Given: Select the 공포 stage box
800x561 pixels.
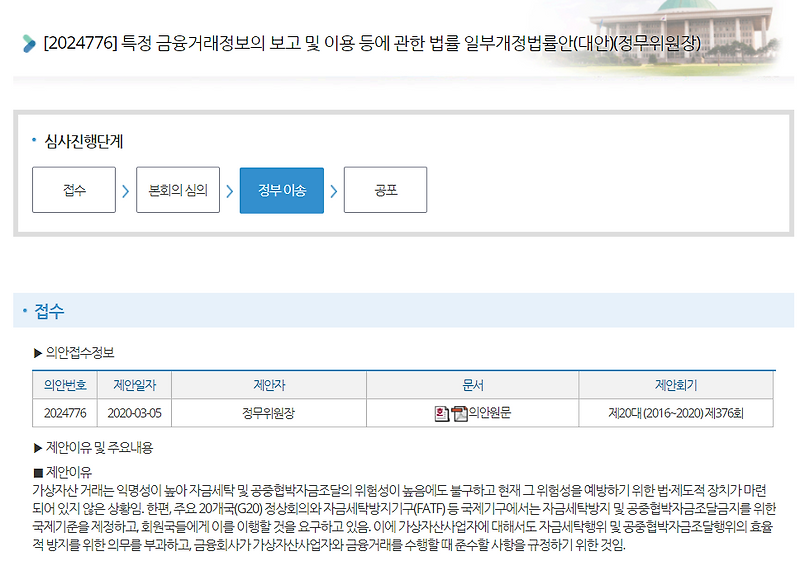Looking at the screenshot, I should [385, 190].
